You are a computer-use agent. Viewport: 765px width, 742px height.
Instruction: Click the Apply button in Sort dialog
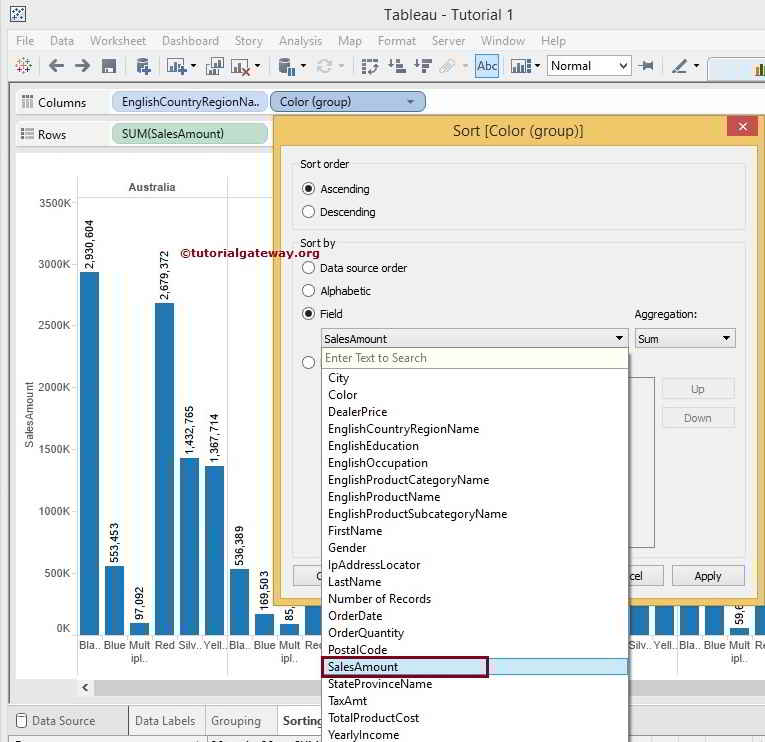coord(708,576)
